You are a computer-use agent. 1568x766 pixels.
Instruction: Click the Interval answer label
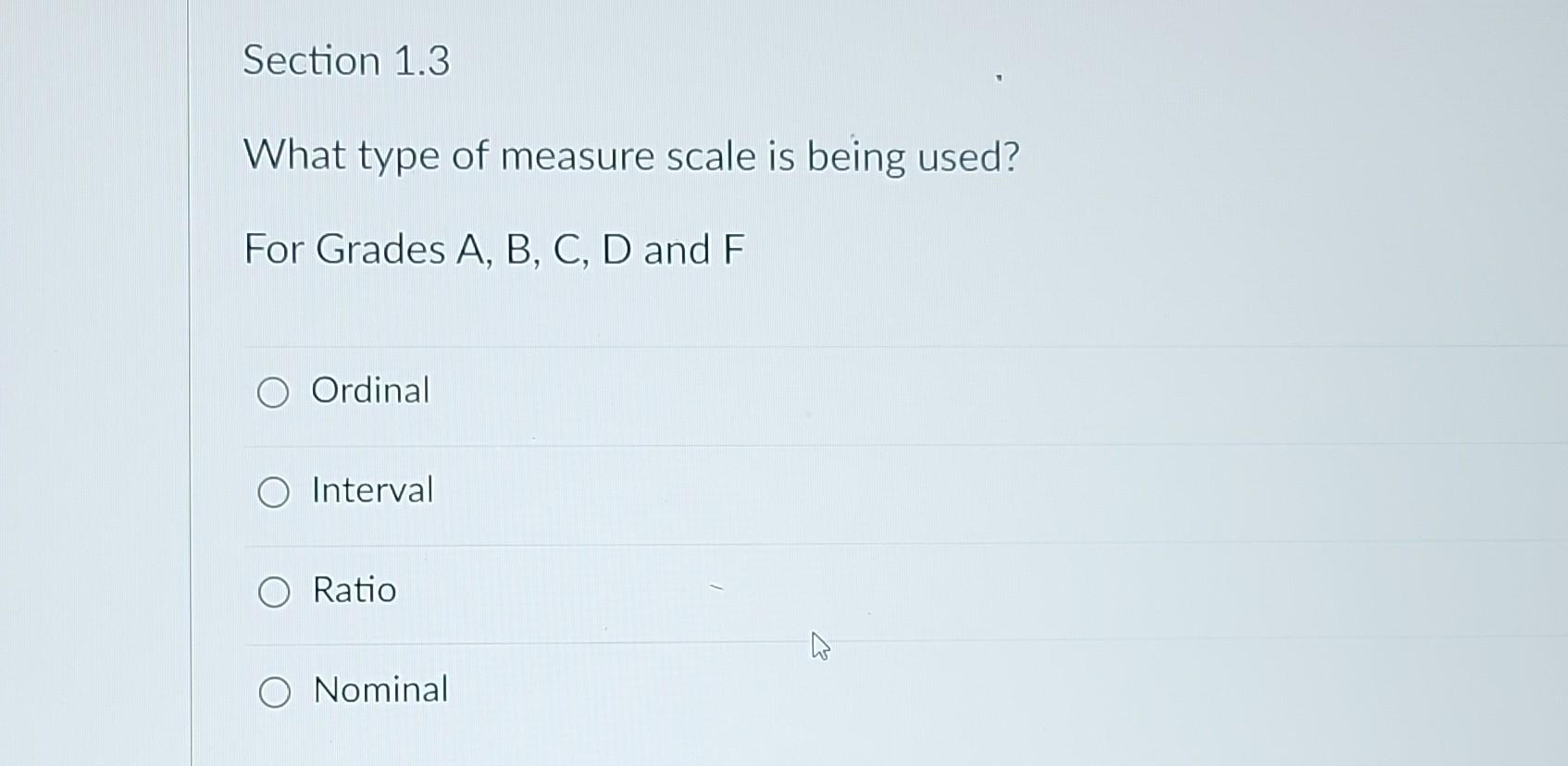point(371,491)
